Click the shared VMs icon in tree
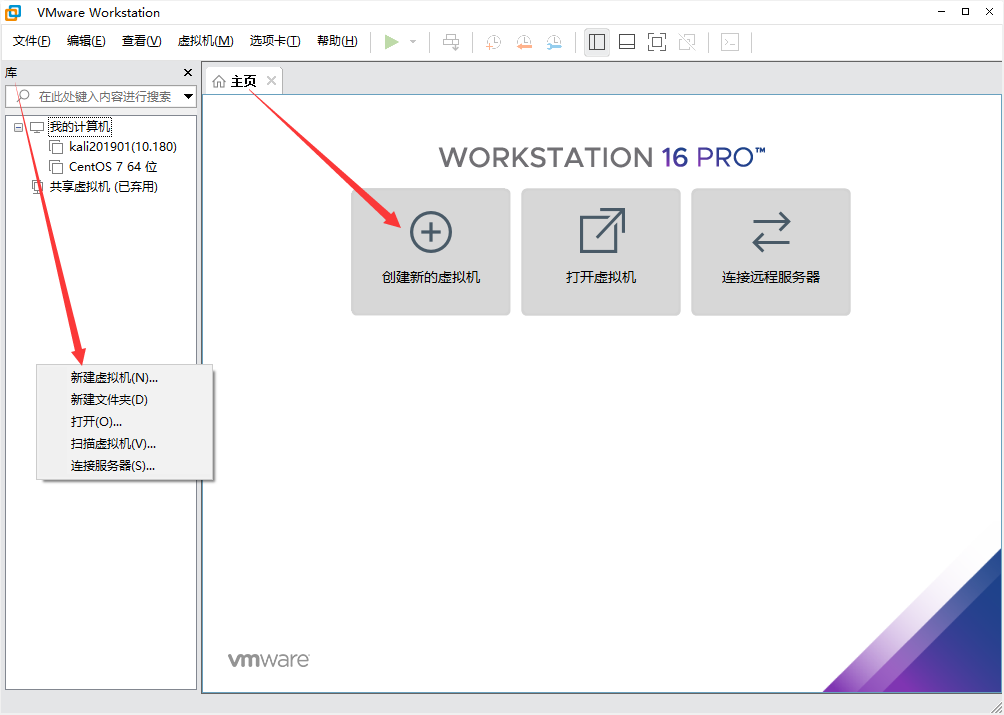The height and width of the screenshot is (715, 1004). (x=38, y=188)
